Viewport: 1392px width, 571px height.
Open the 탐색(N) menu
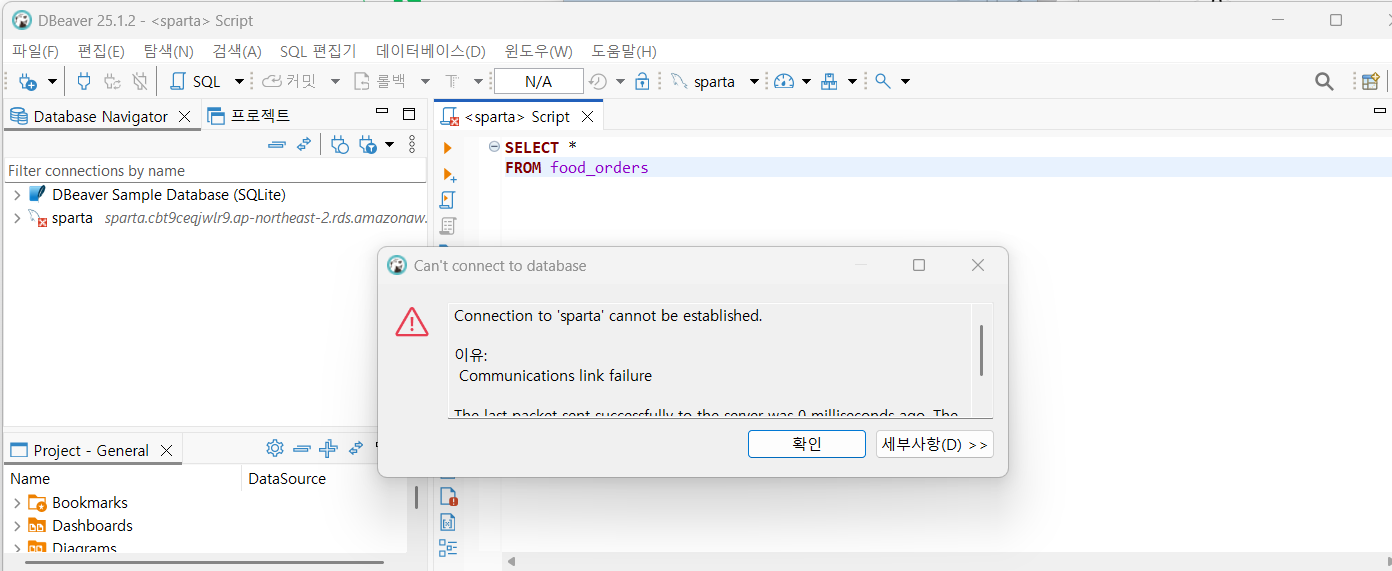[168, 51]
